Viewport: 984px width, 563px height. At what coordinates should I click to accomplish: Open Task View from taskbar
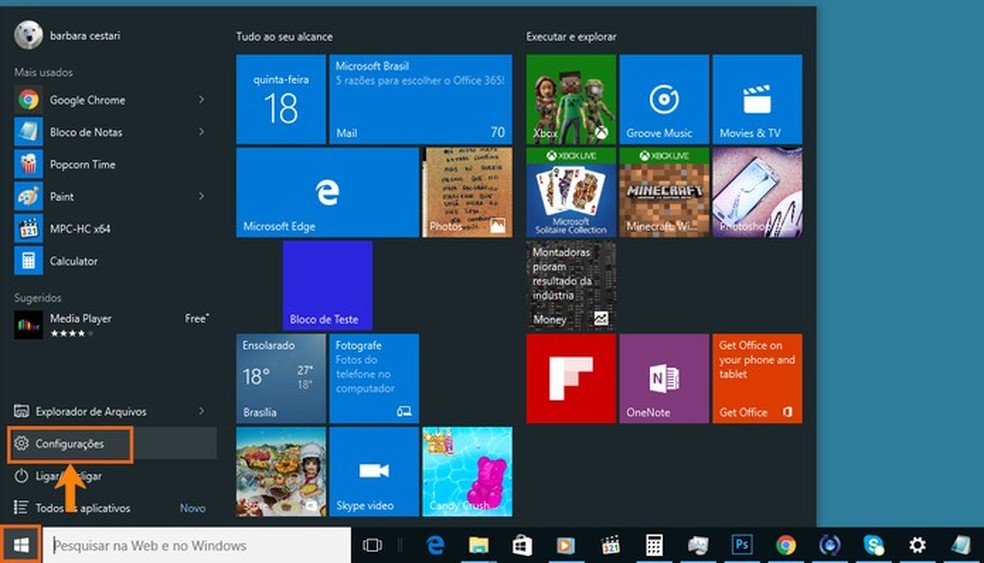[x=372, y=545]
